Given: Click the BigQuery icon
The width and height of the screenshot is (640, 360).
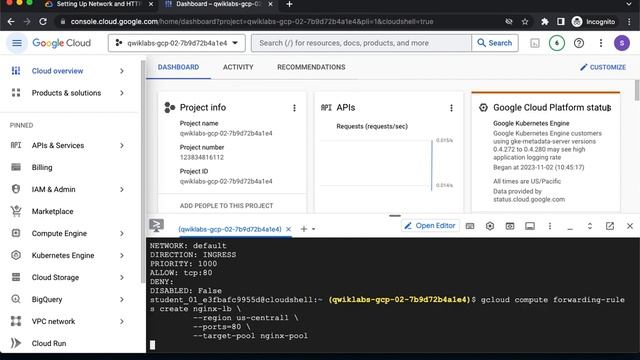Looking at the screenshot, I should [16, 299].
